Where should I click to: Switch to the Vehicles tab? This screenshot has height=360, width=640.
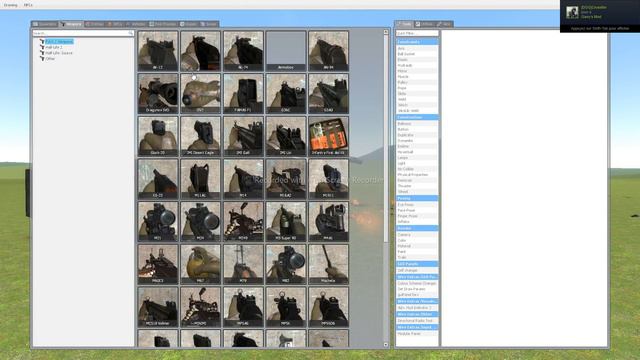pos(136,24)
